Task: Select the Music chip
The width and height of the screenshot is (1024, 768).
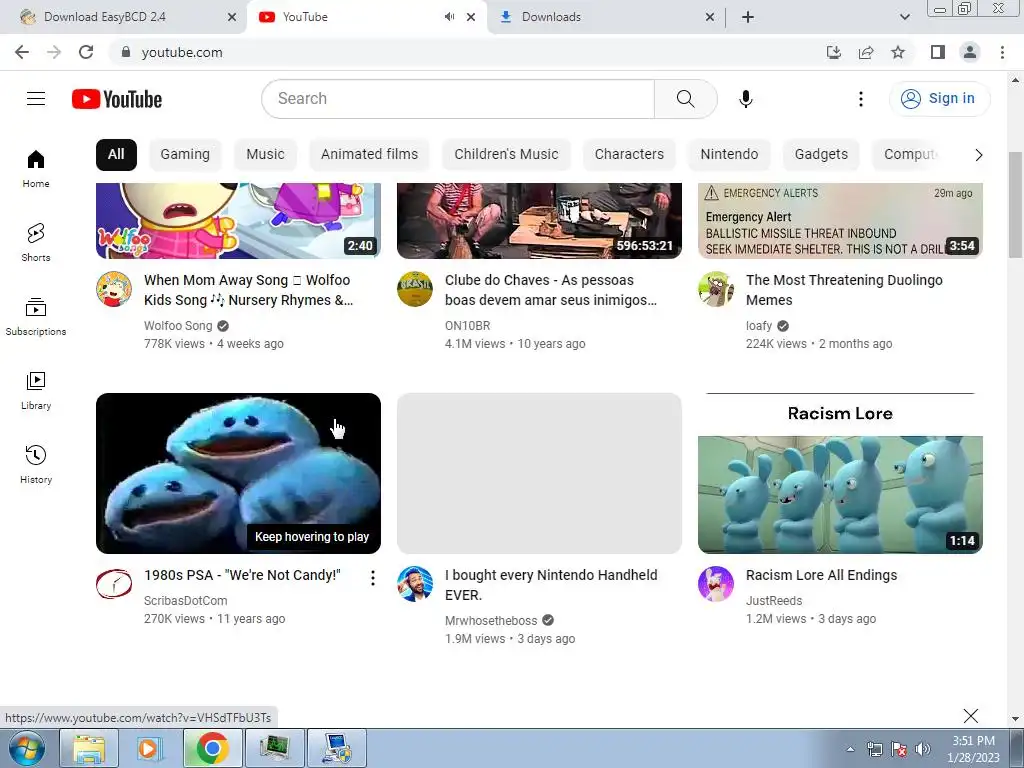Action: click(x=265, y=154)
